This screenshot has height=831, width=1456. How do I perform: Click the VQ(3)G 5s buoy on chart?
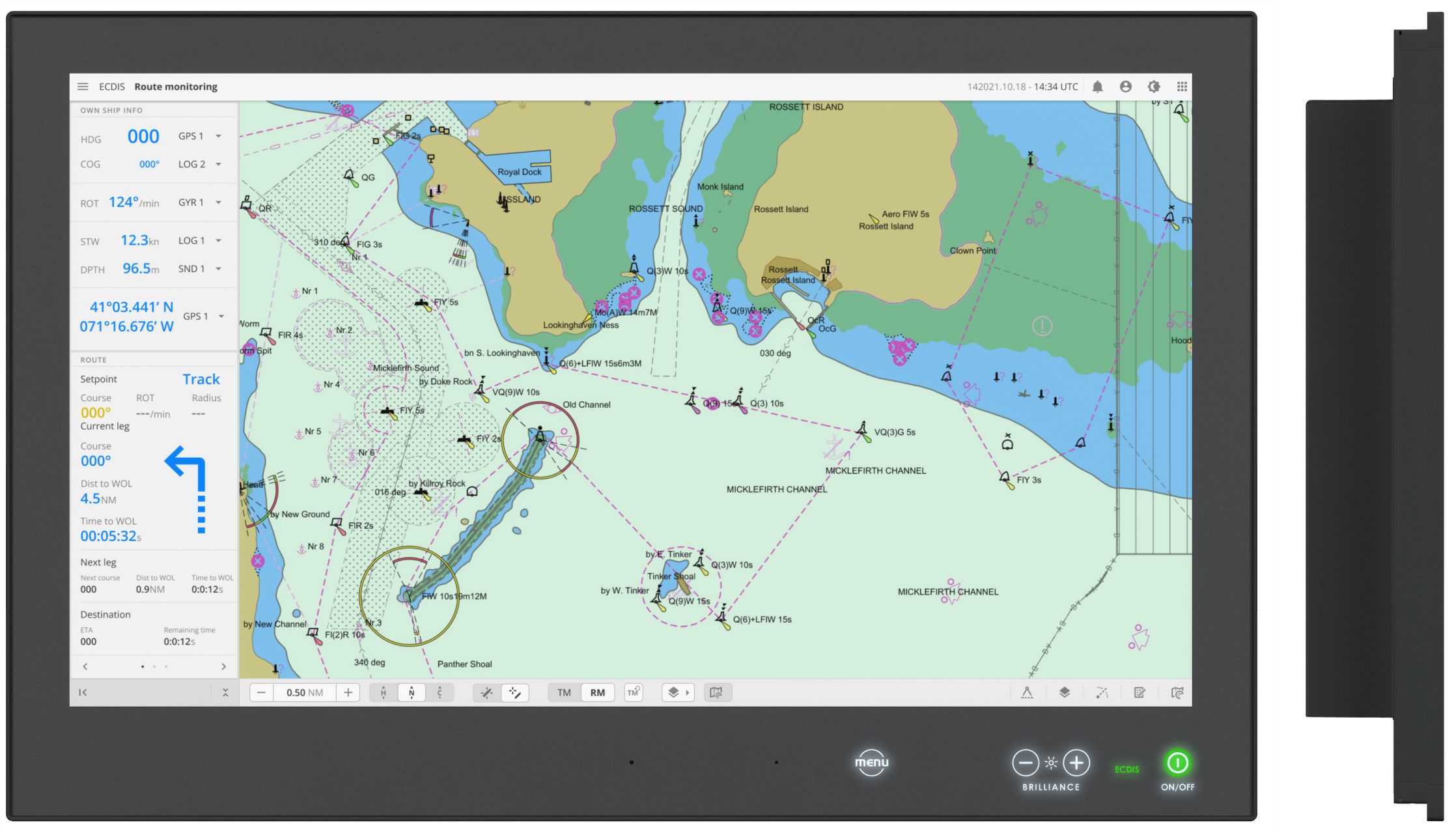click(863, 431)
